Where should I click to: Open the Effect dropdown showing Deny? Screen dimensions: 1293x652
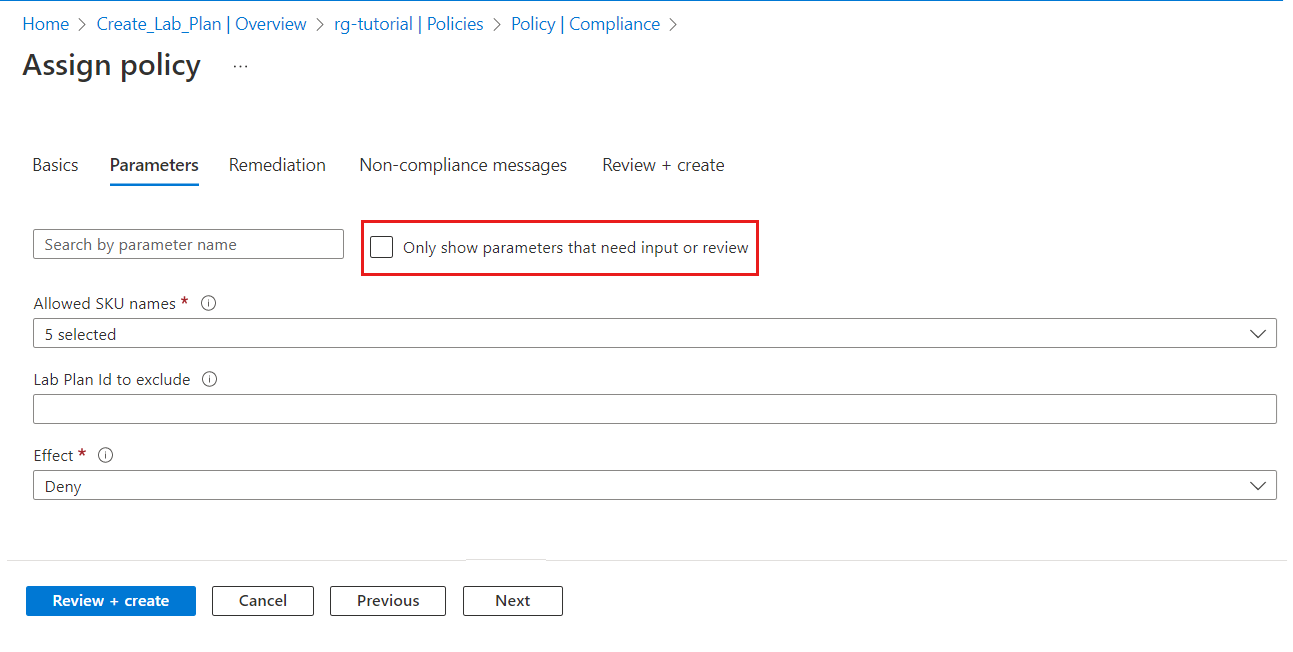pyautogui.click(x=655, y=486)
